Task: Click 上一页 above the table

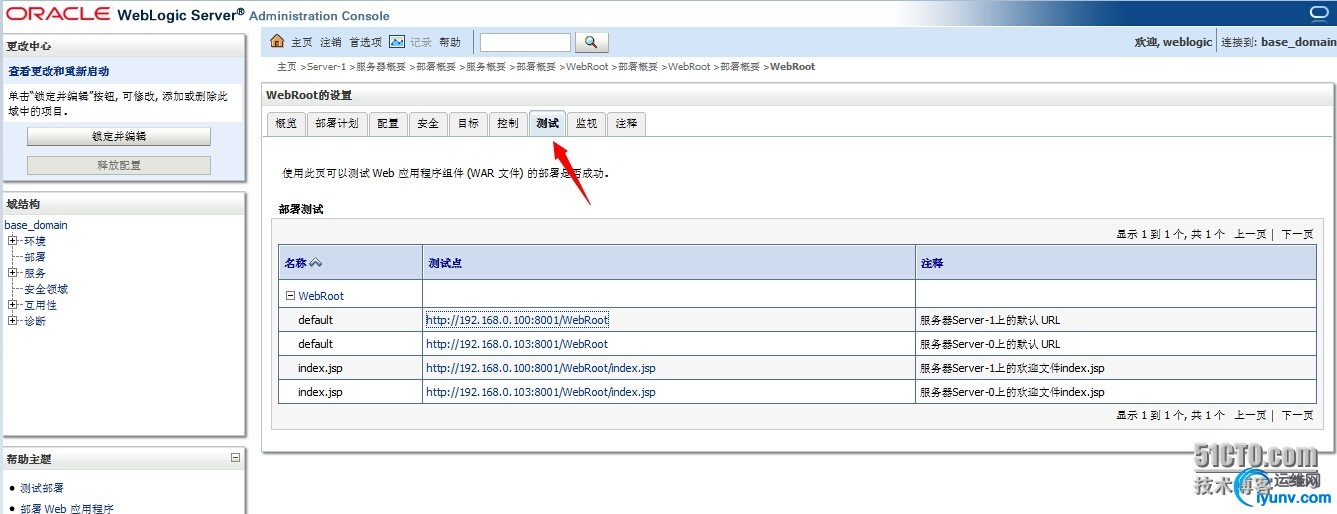Action: 1250,234
